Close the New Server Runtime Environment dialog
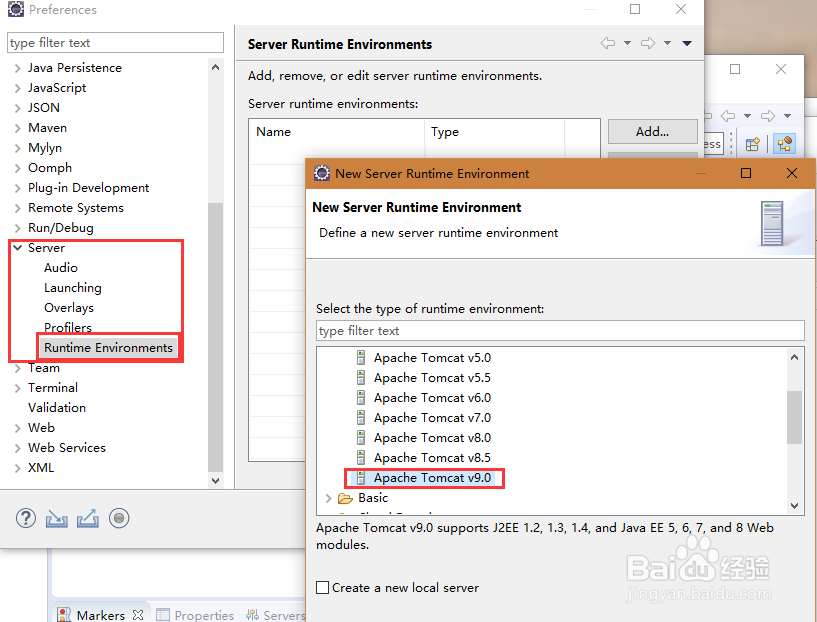 pos(791,173)
